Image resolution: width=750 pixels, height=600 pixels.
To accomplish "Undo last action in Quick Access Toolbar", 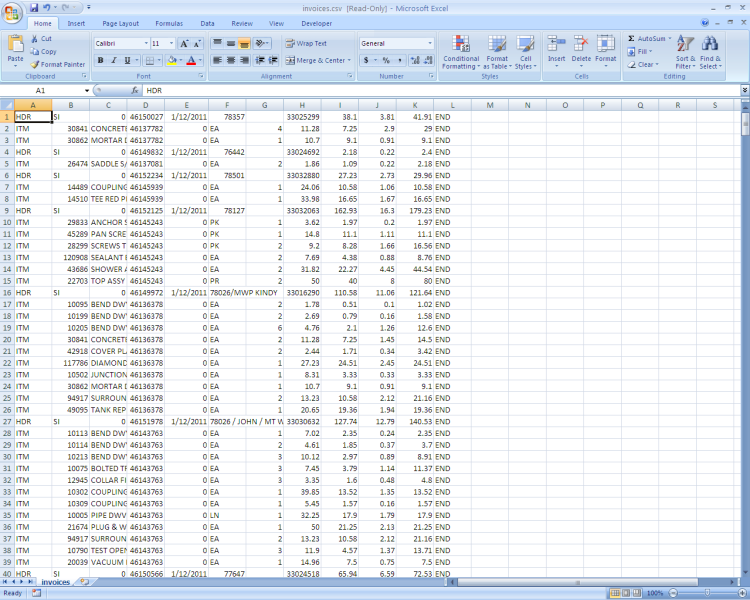I will [46, 8].
